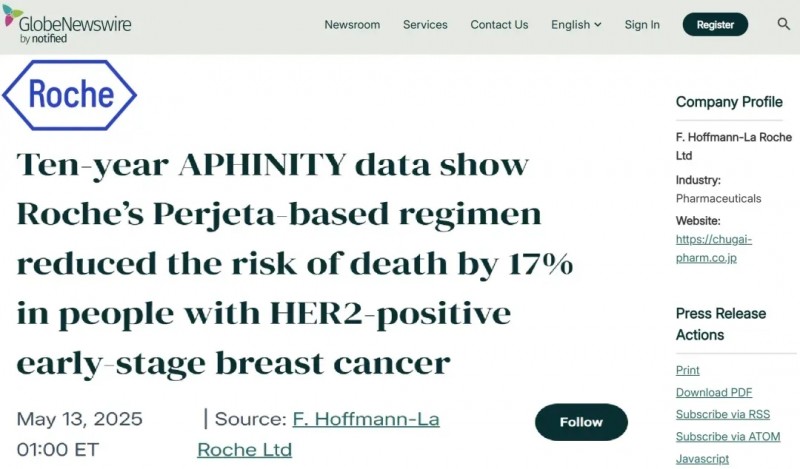800x469 pixels.
Task: Visit the chugai-pharm.co.jp website link
Action: (713, 247)
